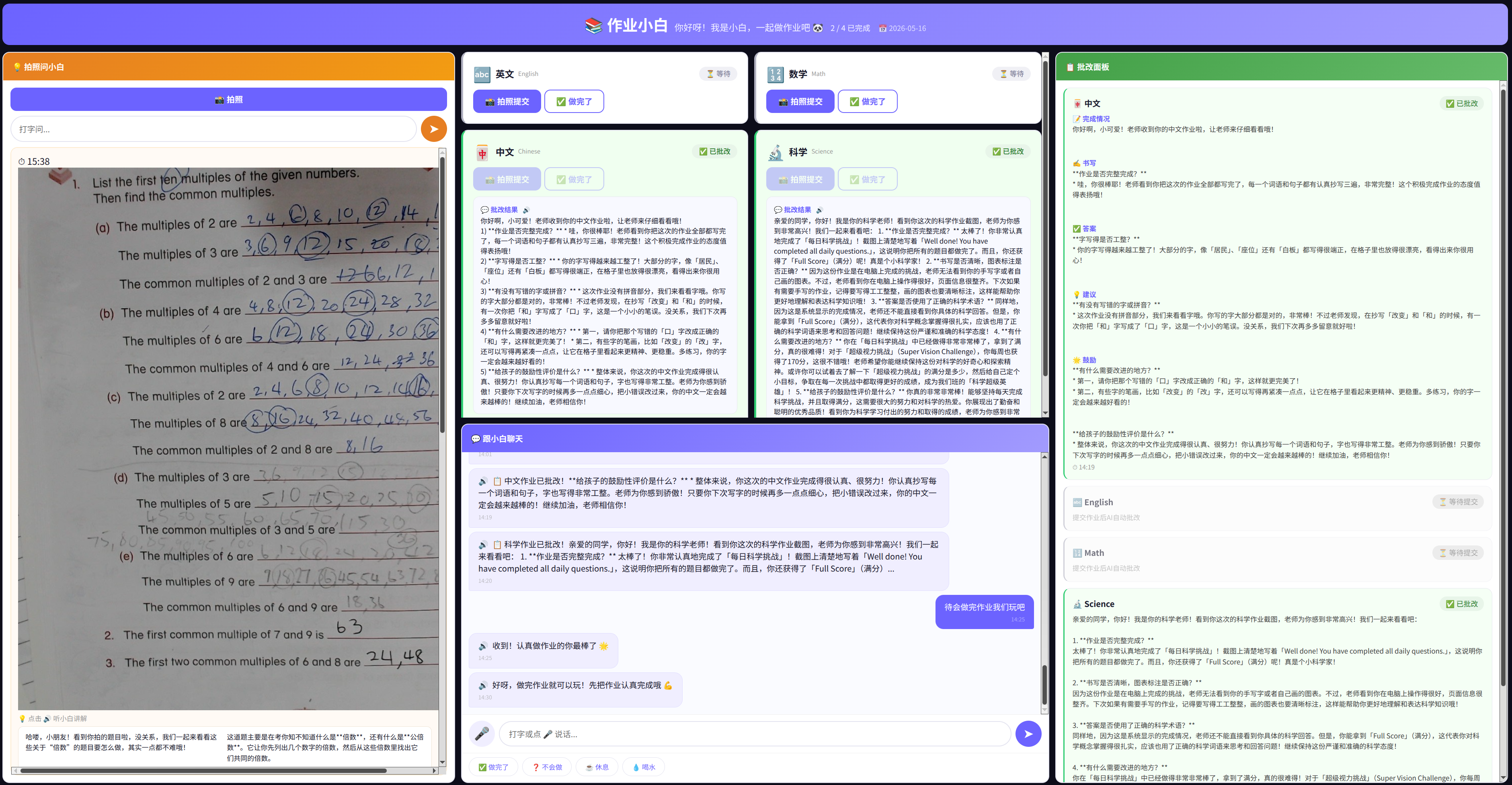Screen dimensions: 1512x785
Task: Play audio of the Chinese 批改结果
Action: point(526,210)
